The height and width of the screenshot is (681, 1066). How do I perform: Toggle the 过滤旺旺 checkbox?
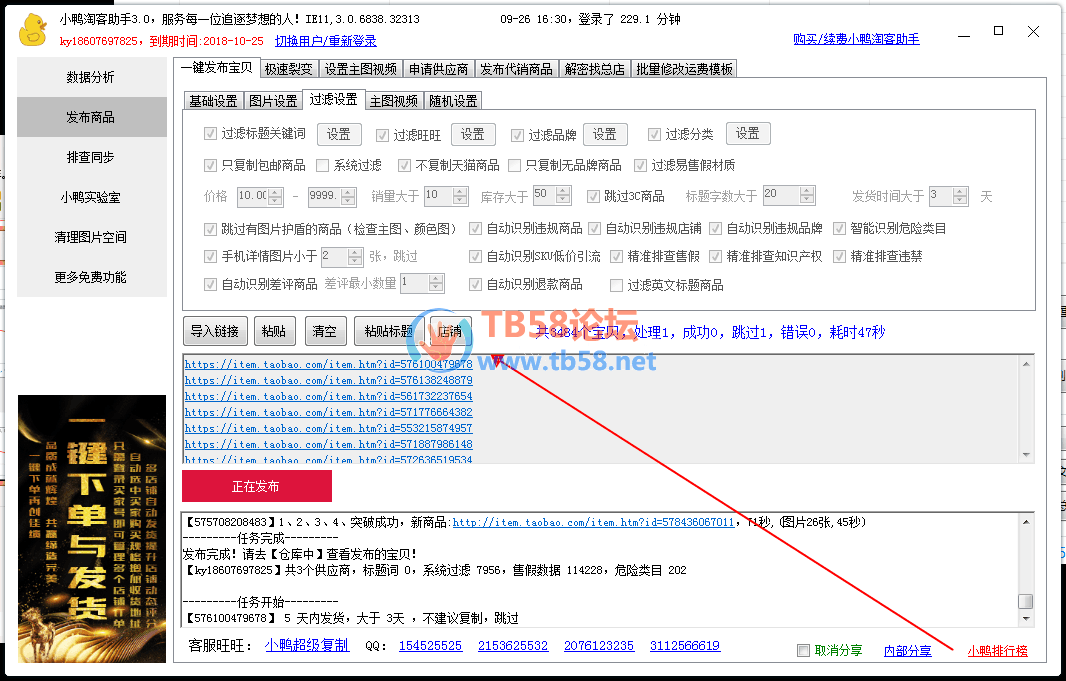[x=382, y=135]
